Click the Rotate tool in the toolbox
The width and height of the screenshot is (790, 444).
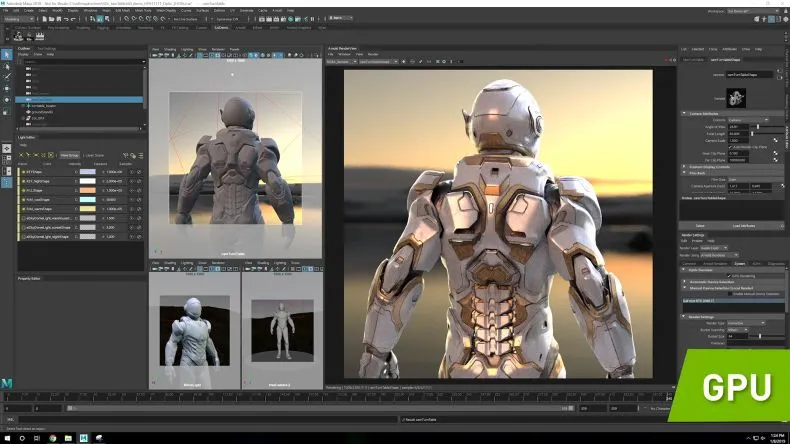pos(7,99)
